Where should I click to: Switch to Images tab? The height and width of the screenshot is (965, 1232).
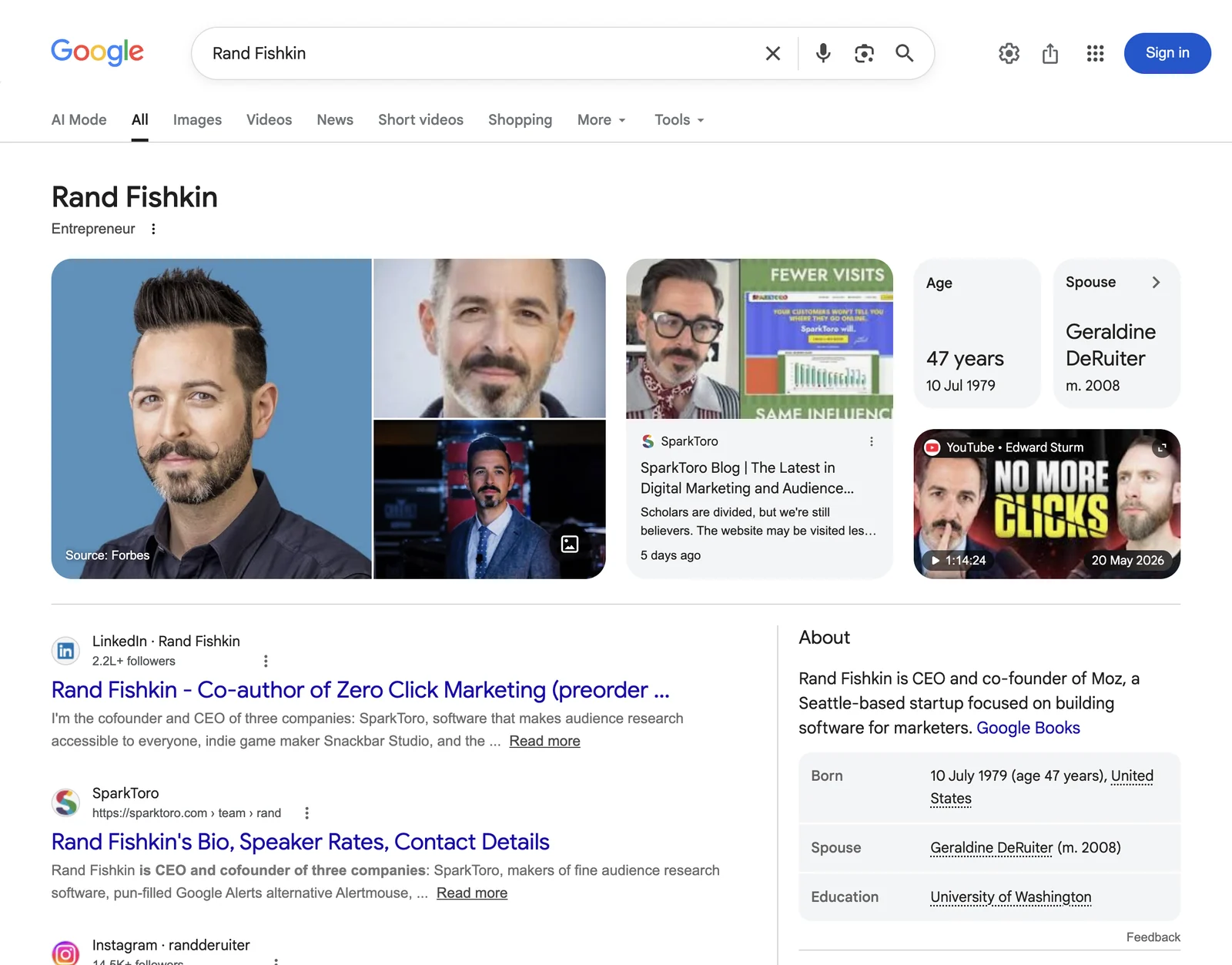tap(197, 119)
